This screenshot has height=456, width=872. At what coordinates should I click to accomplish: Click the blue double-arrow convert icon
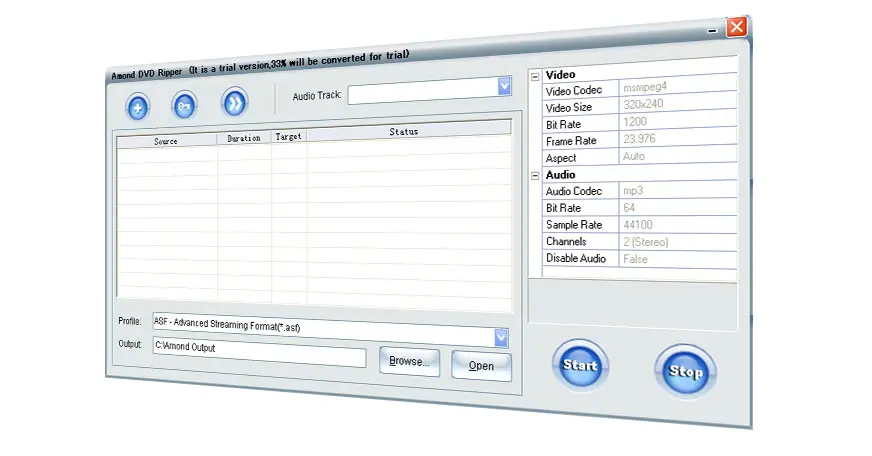click(234, 102)
